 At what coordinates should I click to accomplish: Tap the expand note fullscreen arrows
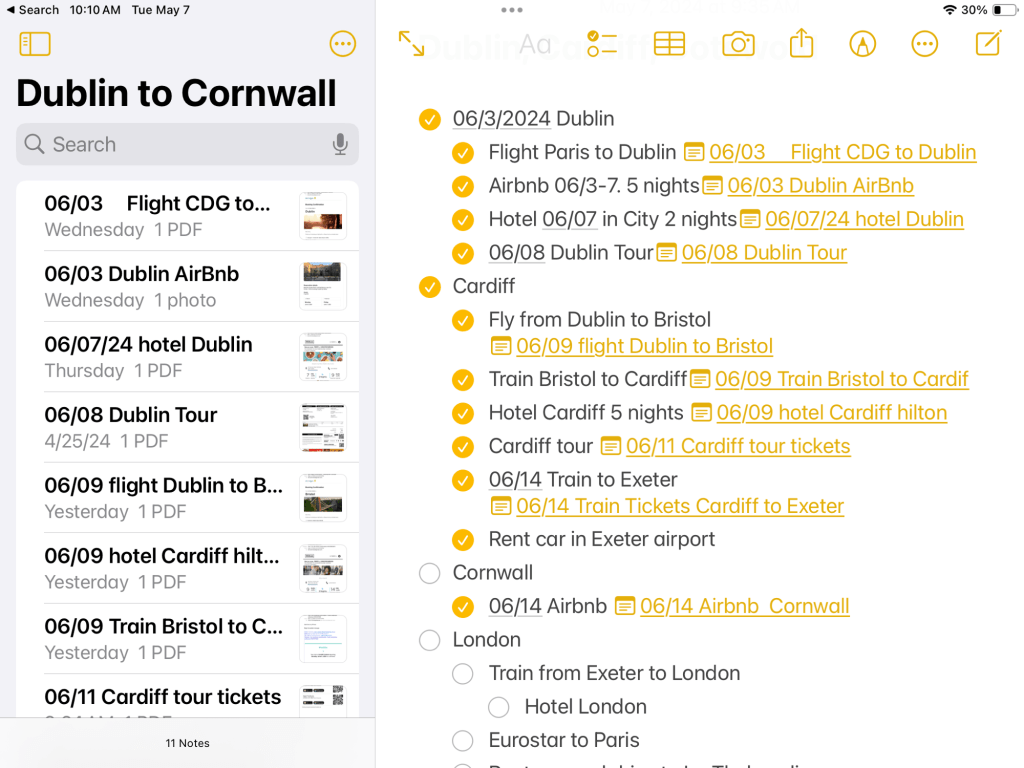coord(411,43)
